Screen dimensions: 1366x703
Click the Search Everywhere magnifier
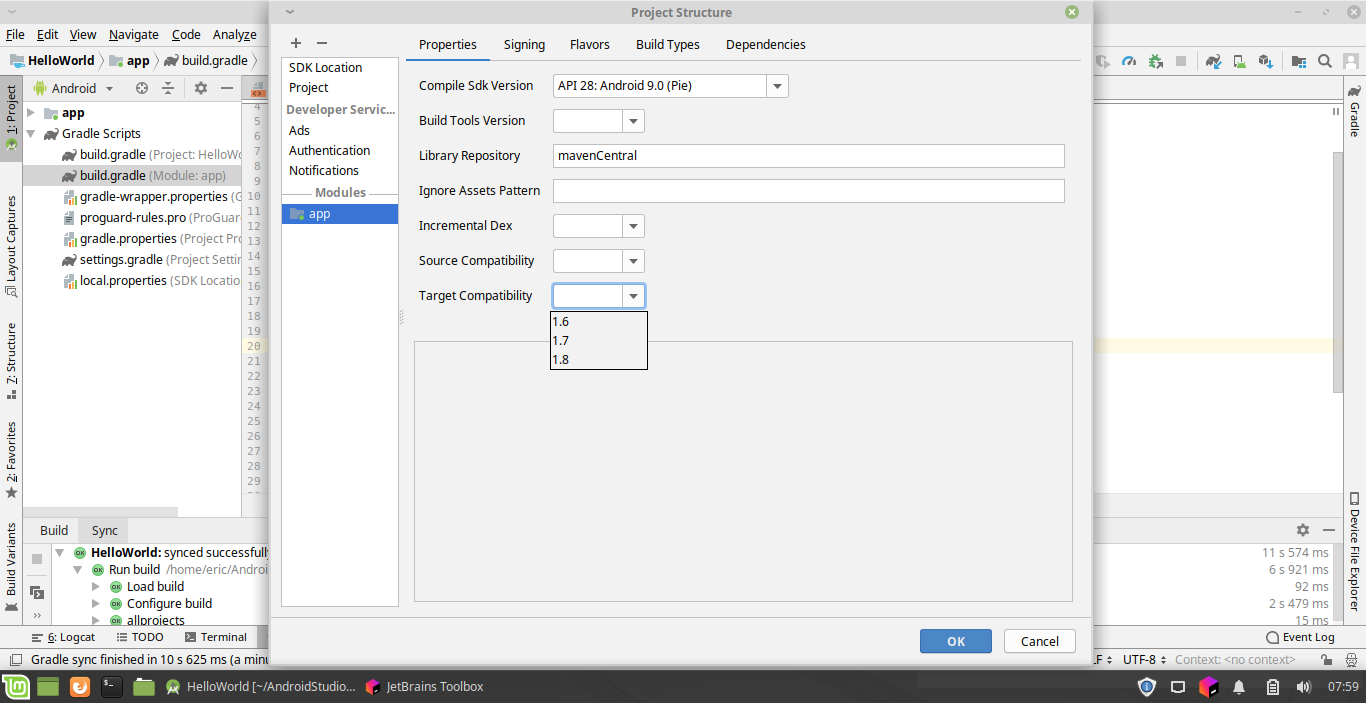1325,61
